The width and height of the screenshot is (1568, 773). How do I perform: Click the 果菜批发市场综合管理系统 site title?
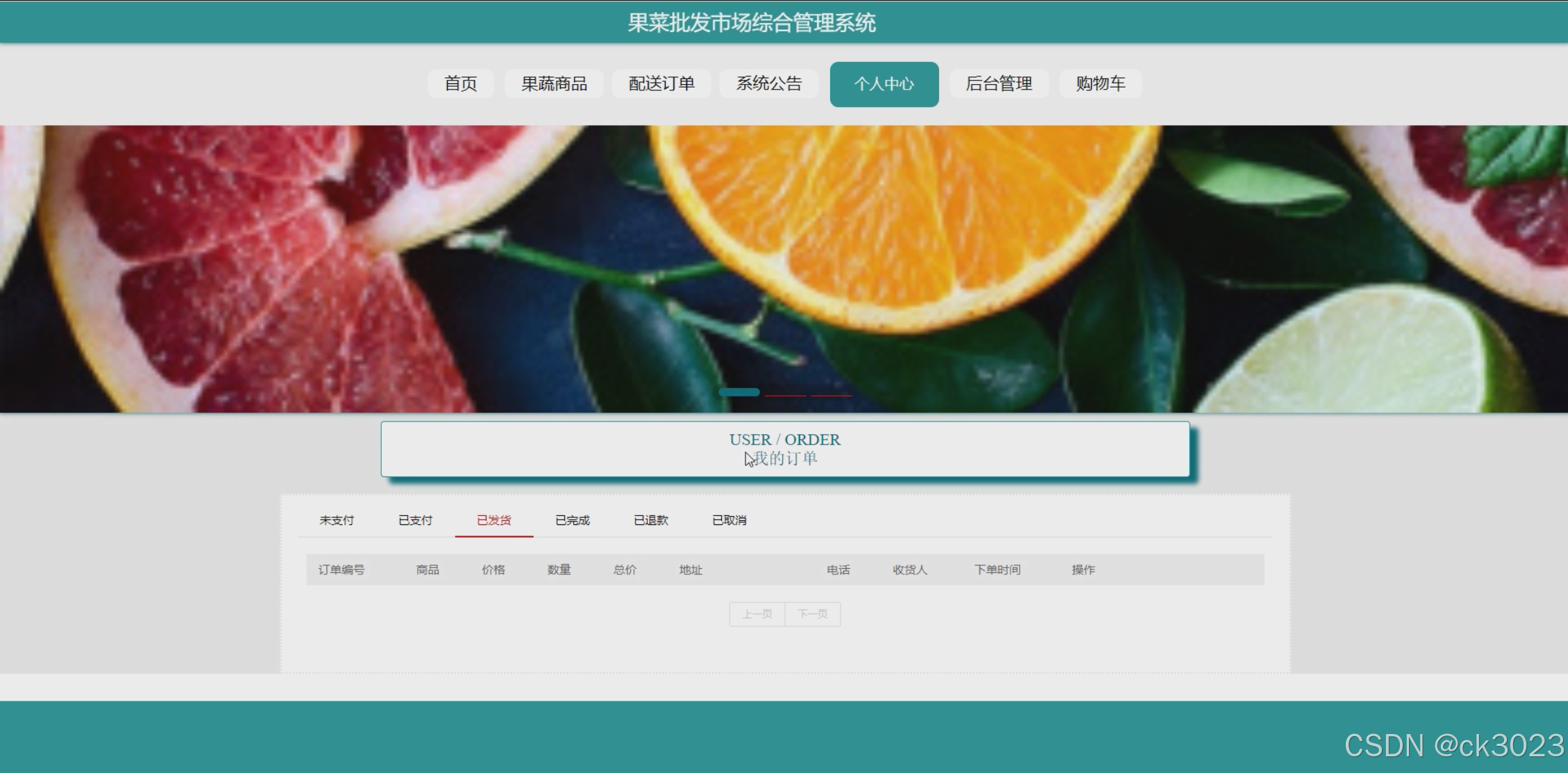coord(751,23)
